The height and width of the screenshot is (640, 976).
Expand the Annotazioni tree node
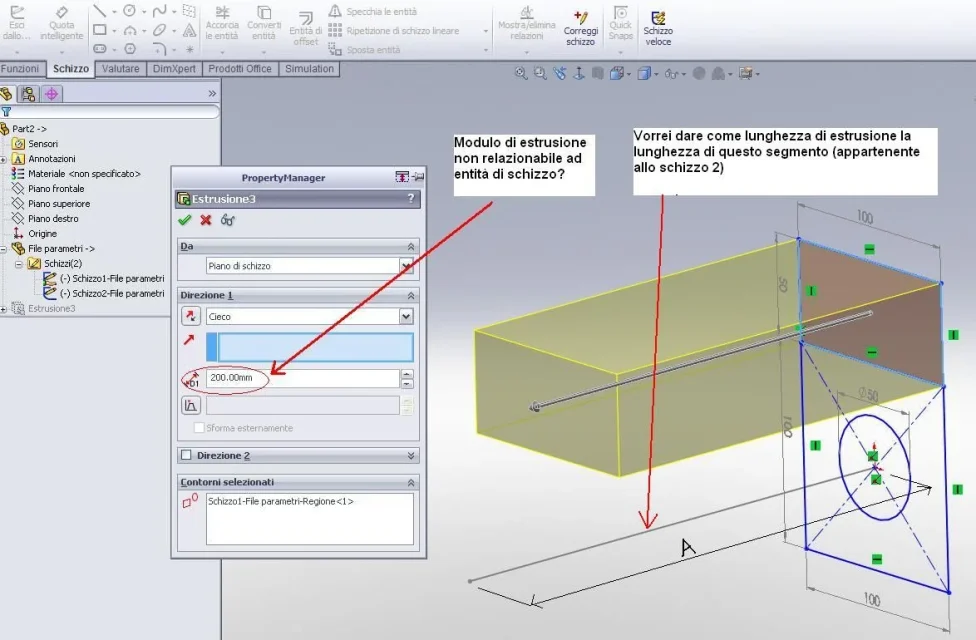pos(3,159)
